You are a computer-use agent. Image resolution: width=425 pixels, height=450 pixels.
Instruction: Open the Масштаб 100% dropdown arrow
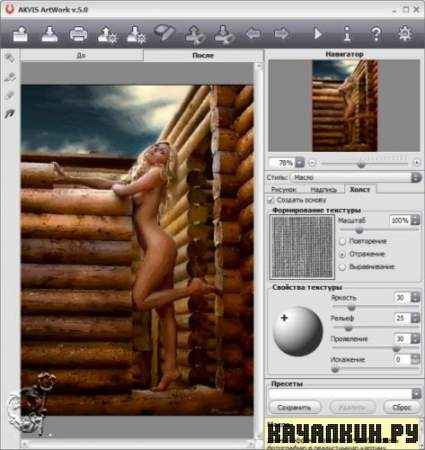pos(415,220)
